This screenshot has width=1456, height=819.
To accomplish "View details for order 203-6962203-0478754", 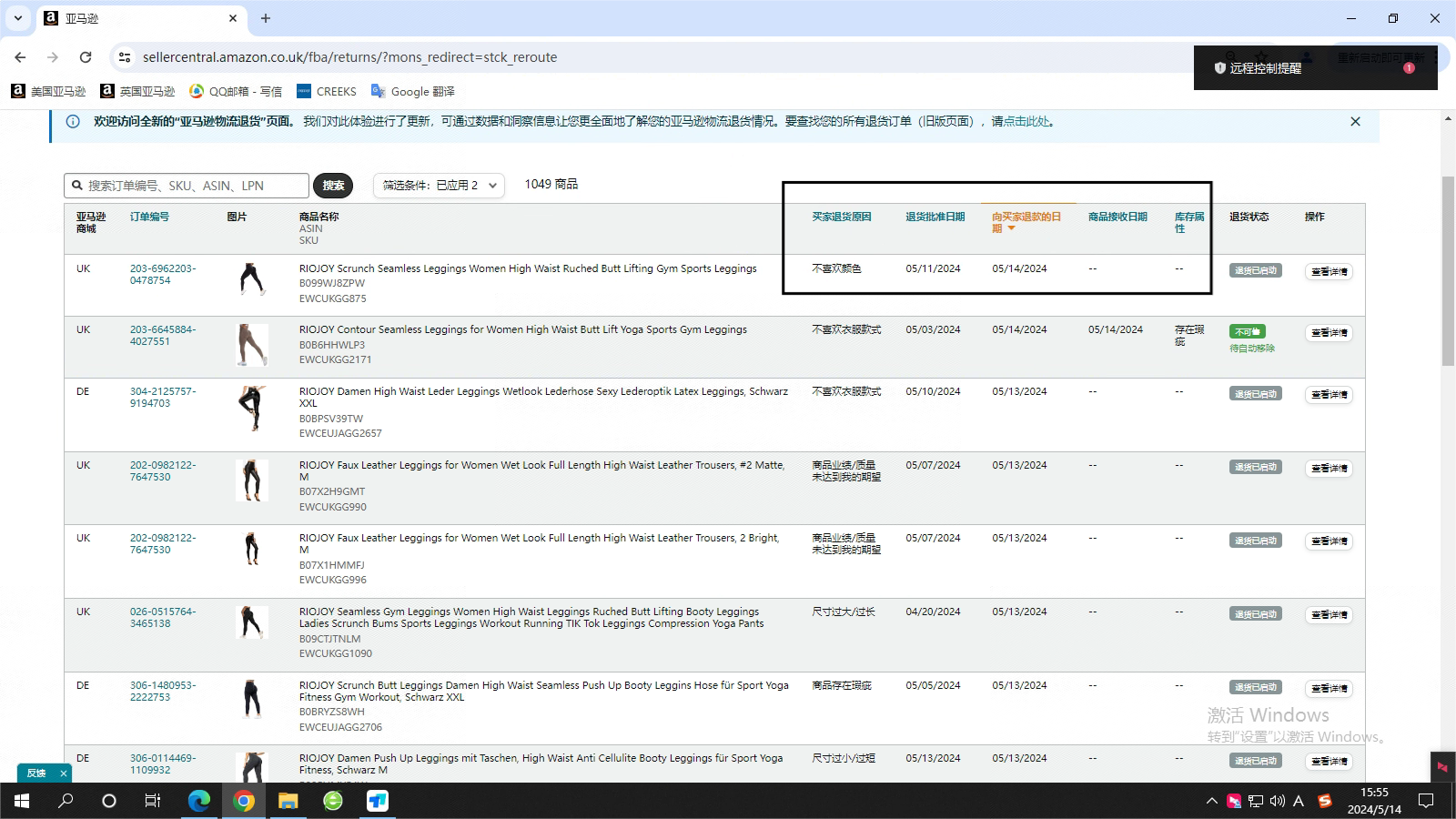I will [x=1329, y=271].
